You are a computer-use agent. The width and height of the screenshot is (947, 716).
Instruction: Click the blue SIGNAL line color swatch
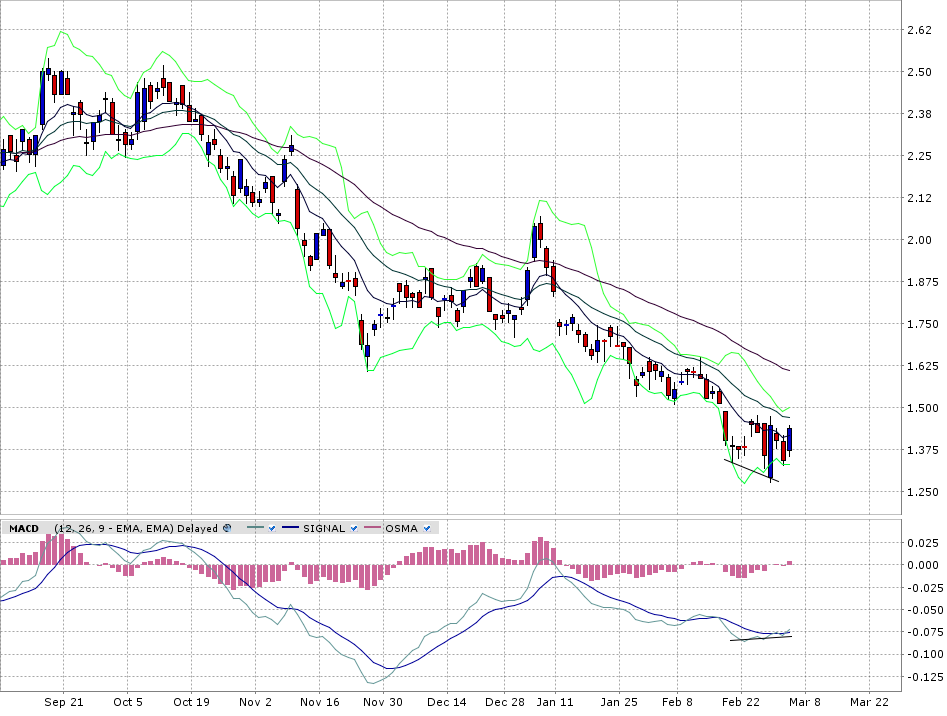coord(291,528)
